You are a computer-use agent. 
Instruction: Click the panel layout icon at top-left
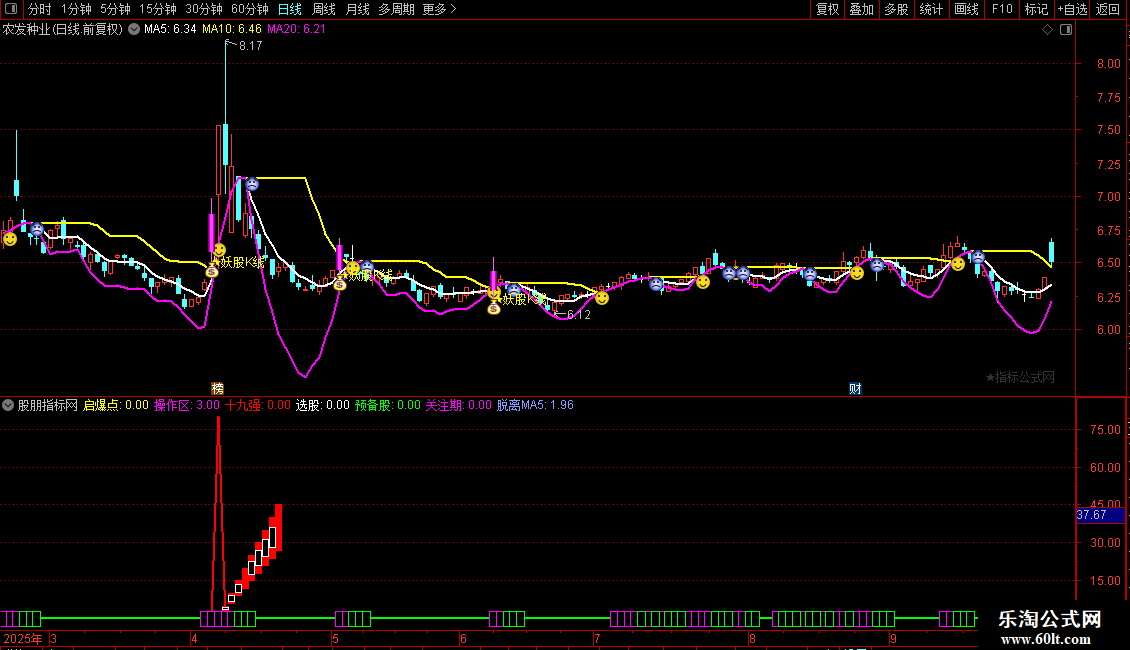pyautogui.click(x=11, y=9)
